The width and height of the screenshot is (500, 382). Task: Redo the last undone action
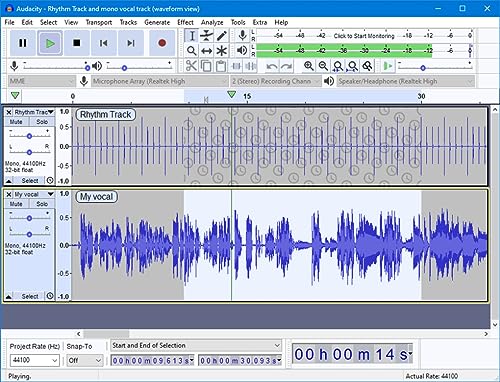(x=286, y=66)
